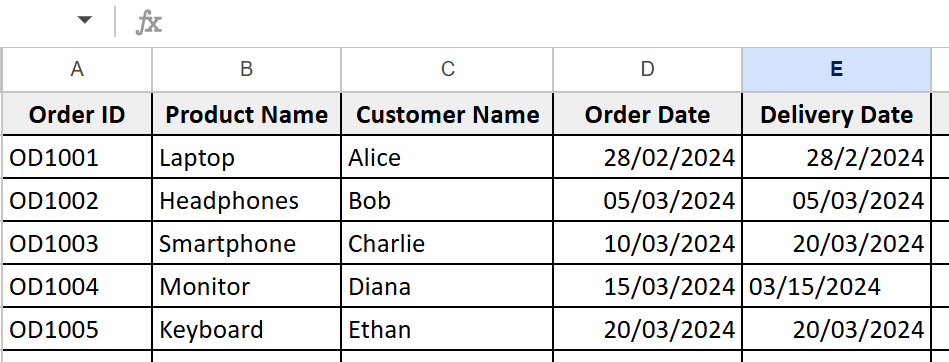Viewport: 949px width, 362px height.
Task: Select the Charlie customer cell
Action: coord(447,243)
